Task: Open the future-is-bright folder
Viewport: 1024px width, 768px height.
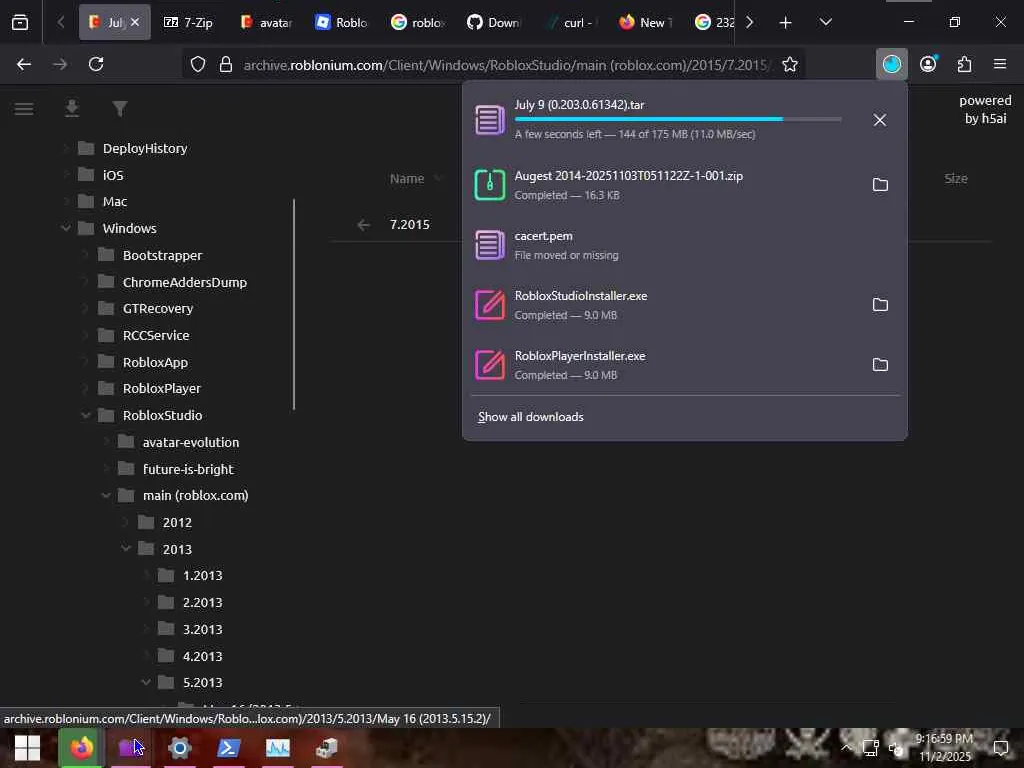Action: pyautogui.click(x=188, y=469)
